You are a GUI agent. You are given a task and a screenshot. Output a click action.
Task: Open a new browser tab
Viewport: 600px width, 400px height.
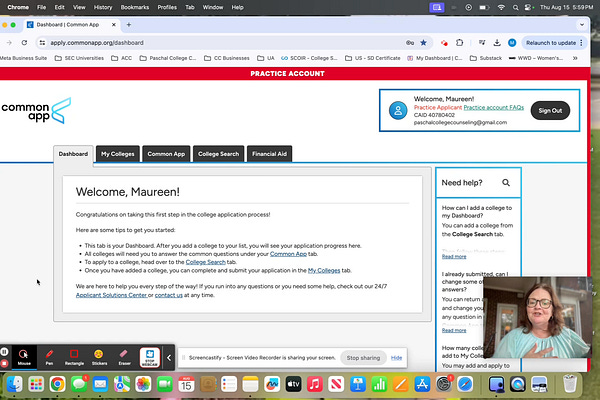129,24
